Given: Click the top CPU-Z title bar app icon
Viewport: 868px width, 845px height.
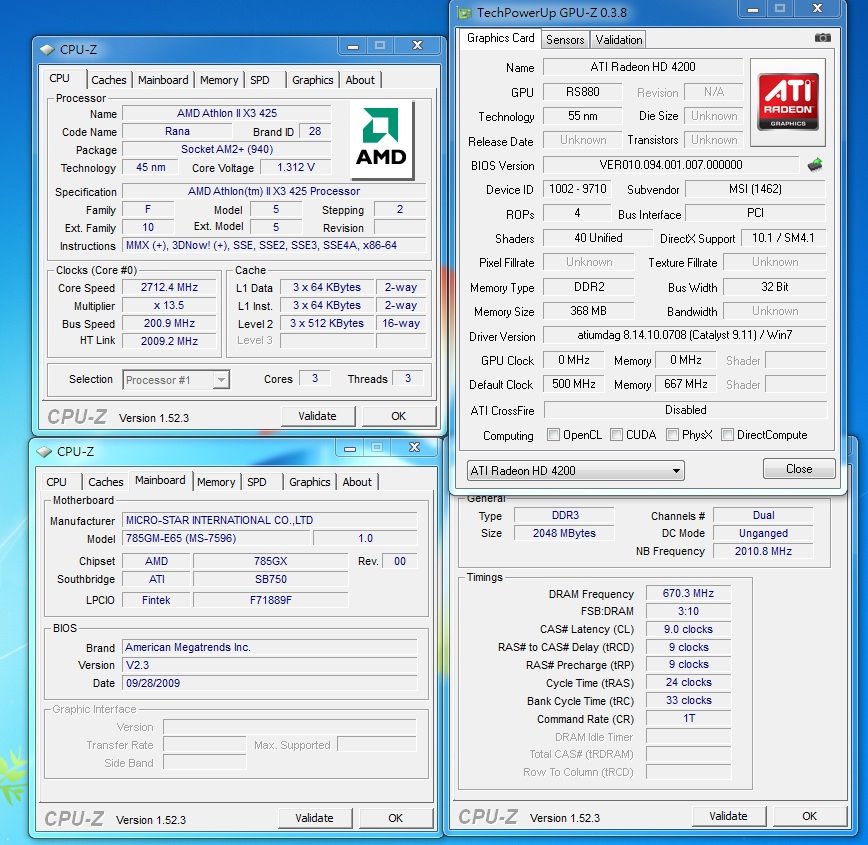Looking at the screenshot, I should point(47,50).
